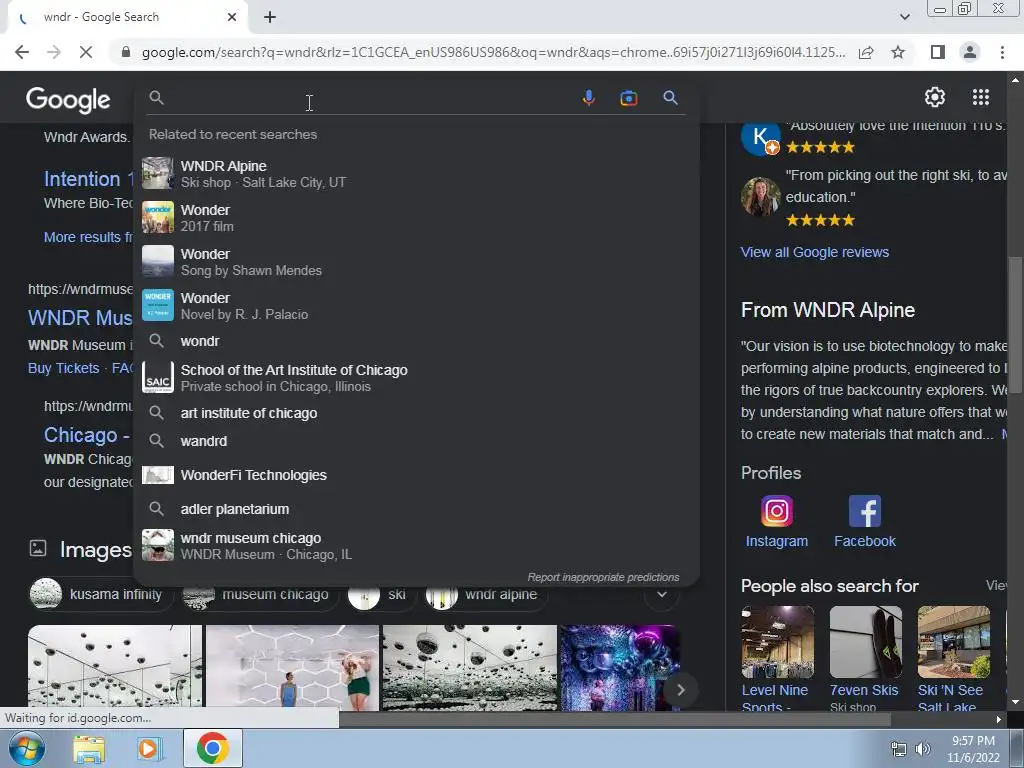Click the network tray icon
Viewport: 1024px width, 768px height.
[898, 749]
